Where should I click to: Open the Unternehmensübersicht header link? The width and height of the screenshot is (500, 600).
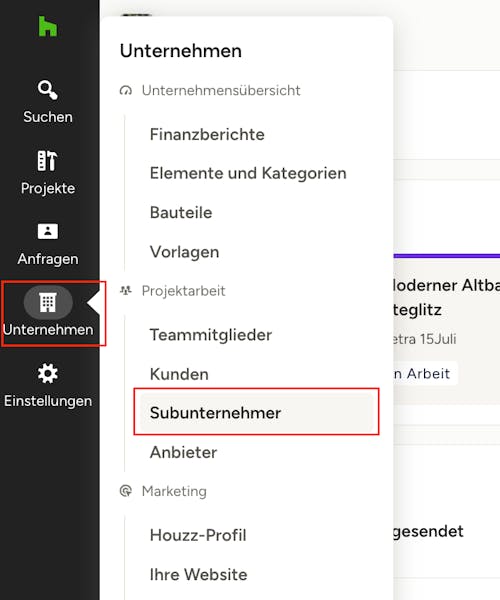point(221,91)
